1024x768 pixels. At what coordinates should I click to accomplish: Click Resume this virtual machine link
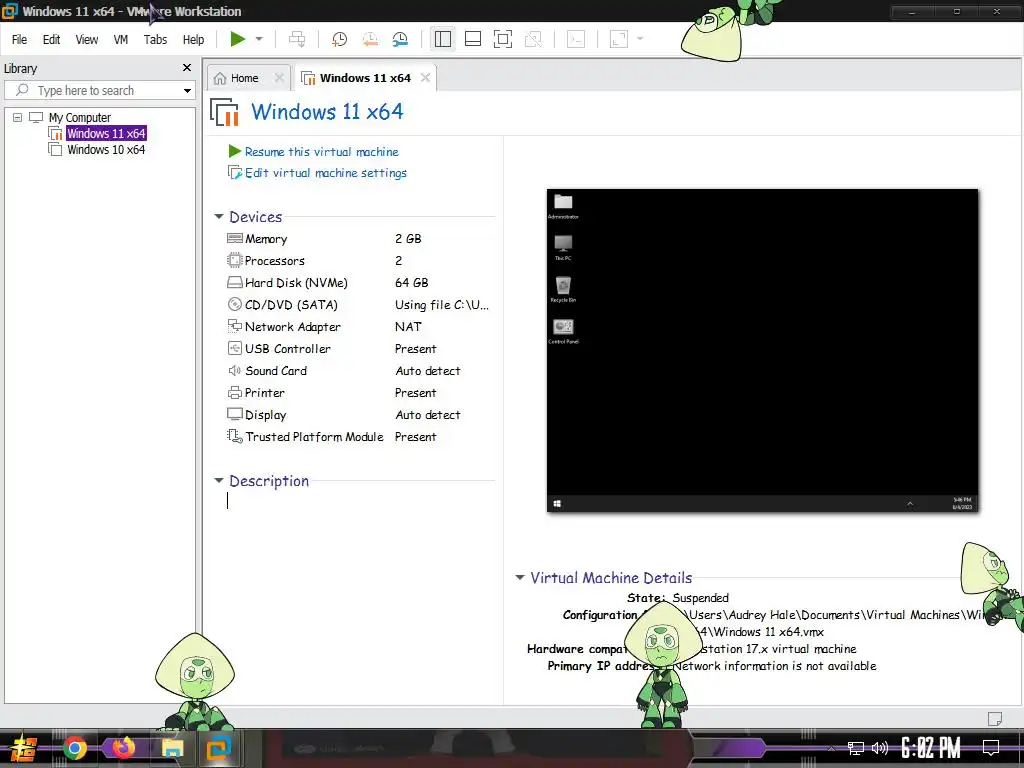[321, 152]
